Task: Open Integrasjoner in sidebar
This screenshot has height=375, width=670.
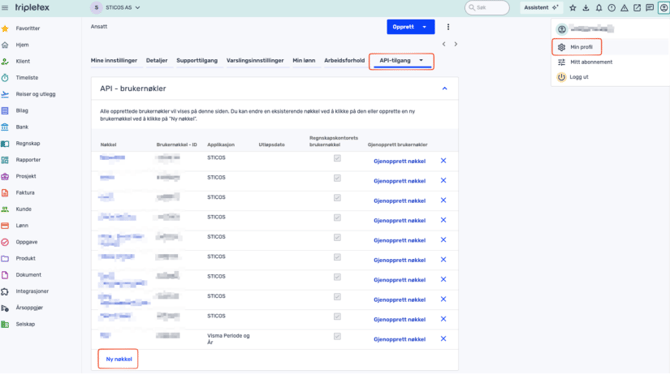Action: (32, 292)
